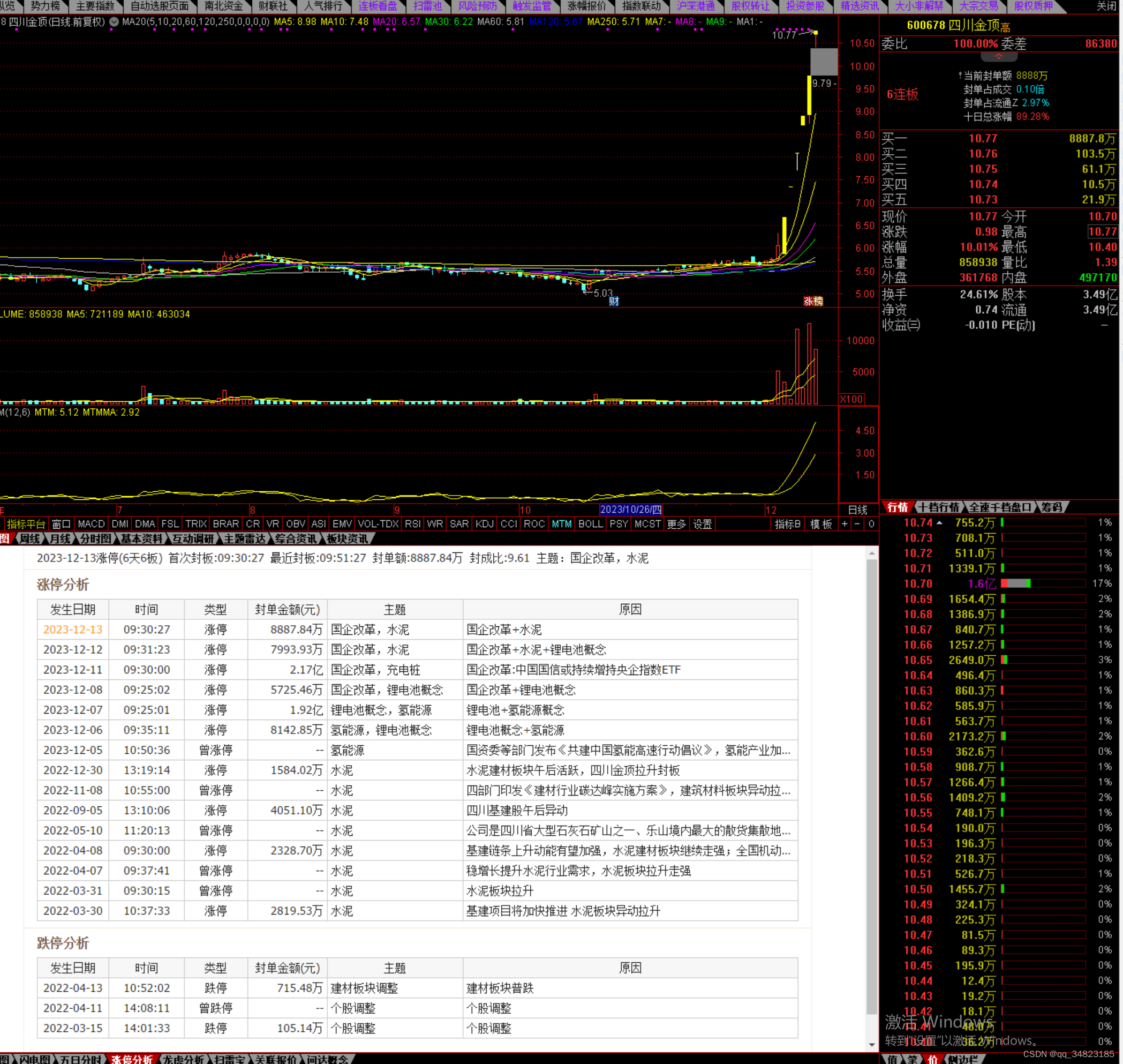This screenshot has width=1123, height=1064.
Task: Click the 财 marker on the K-line
Action: pos(613,301)
